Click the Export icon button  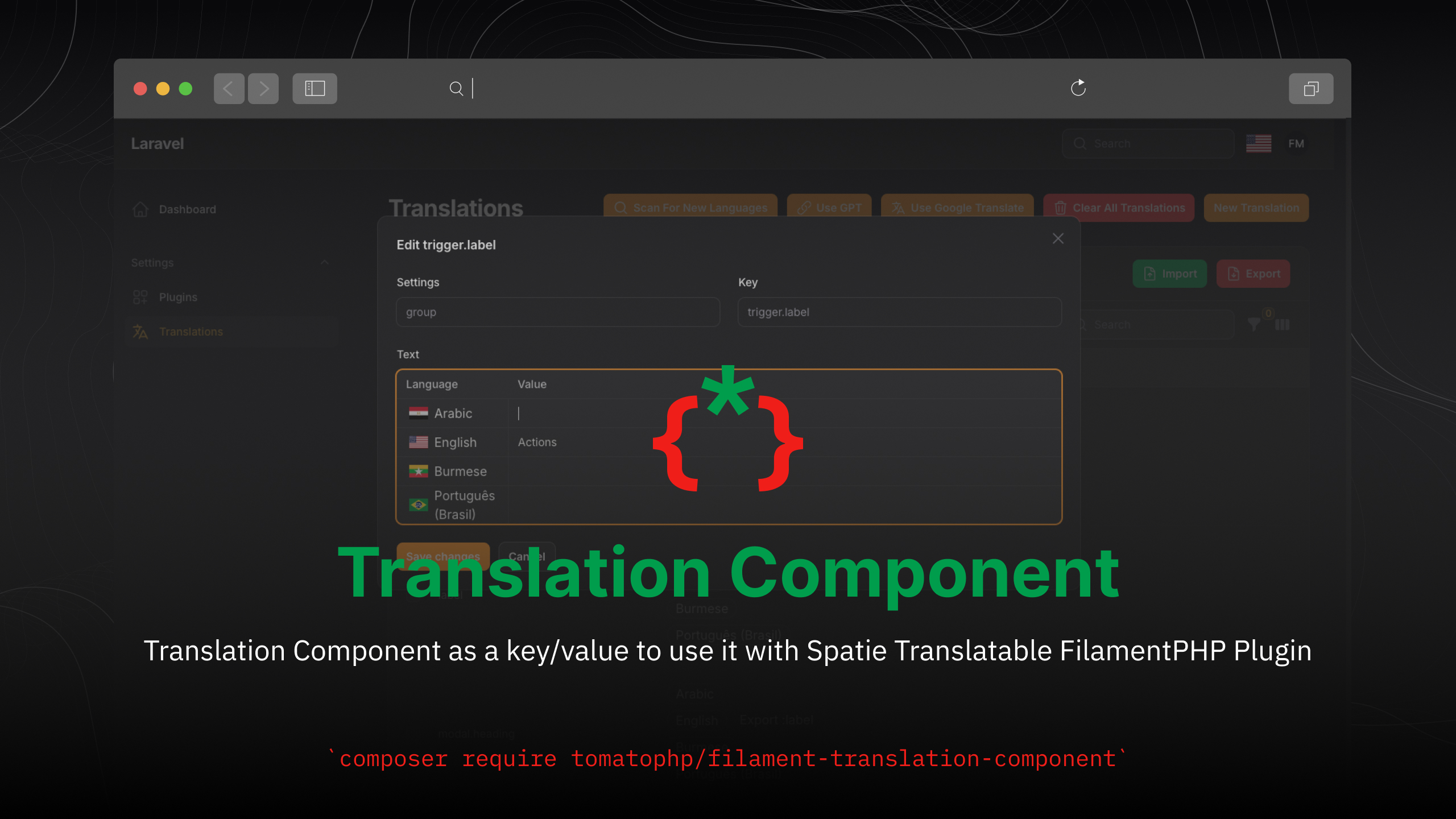pos(1253,273)
